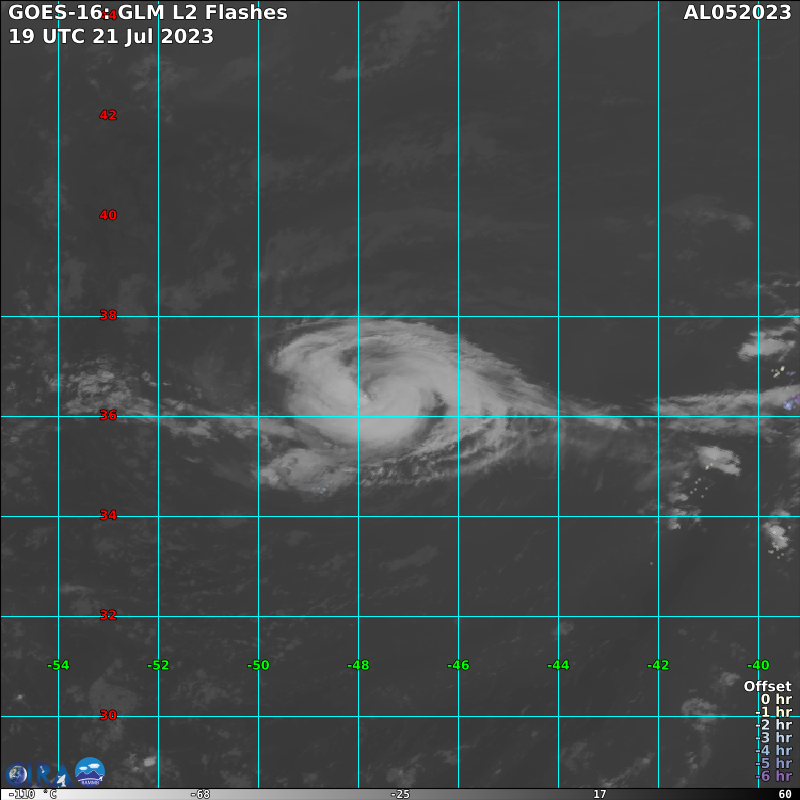The image size is (800, 800).
Task: Click the longitude label '-46'
Action: tap(458, 665)
